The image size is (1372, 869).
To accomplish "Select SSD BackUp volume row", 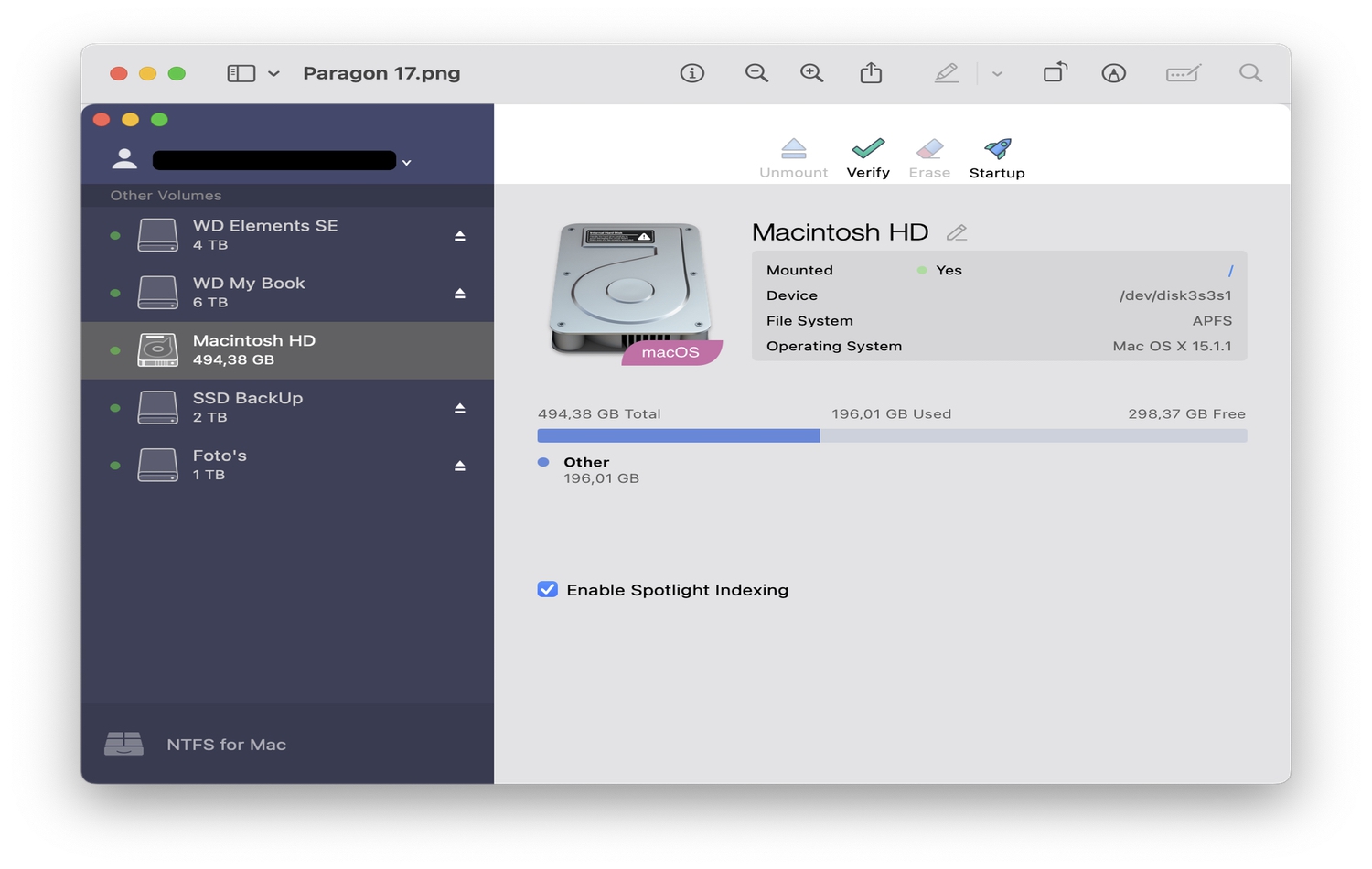I will [x=287, y=408].
